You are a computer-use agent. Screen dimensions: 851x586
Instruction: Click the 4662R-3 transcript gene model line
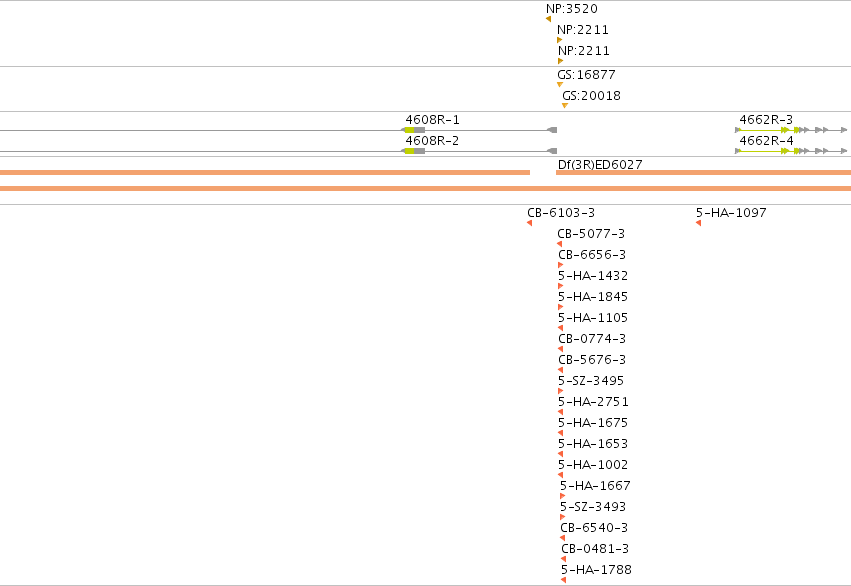point(791,130)
